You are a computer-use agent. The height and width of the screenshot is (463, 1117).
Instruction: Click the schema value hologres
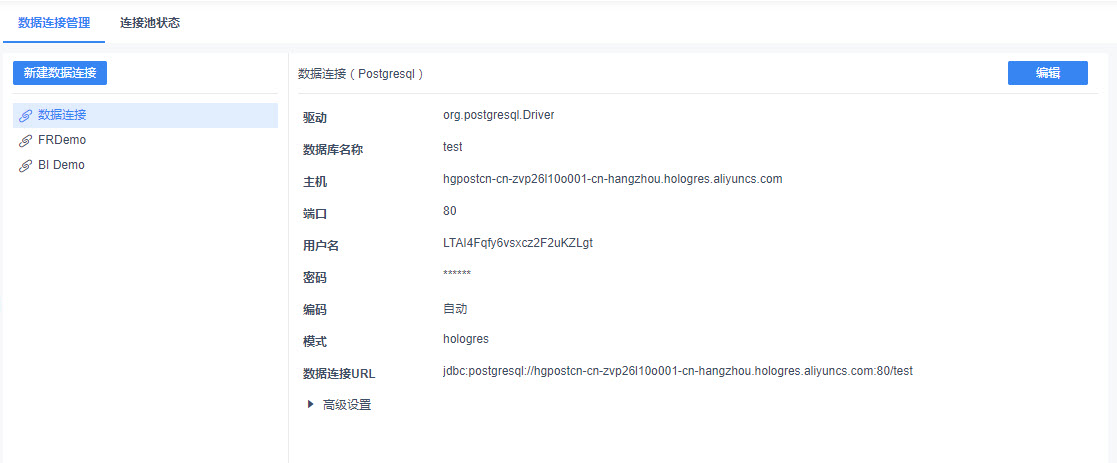click(x=466, y=339)
